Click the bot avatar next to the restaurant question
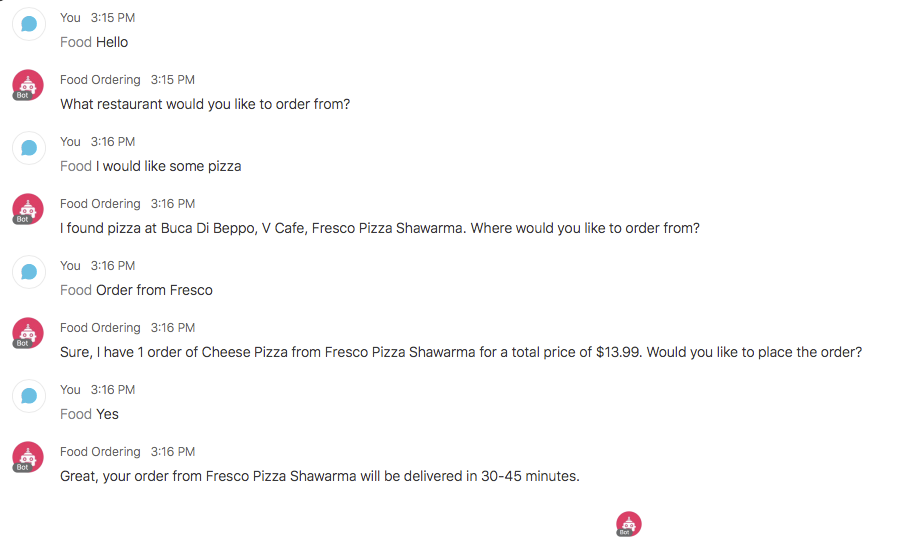901x546 pixels. point(28,85)
